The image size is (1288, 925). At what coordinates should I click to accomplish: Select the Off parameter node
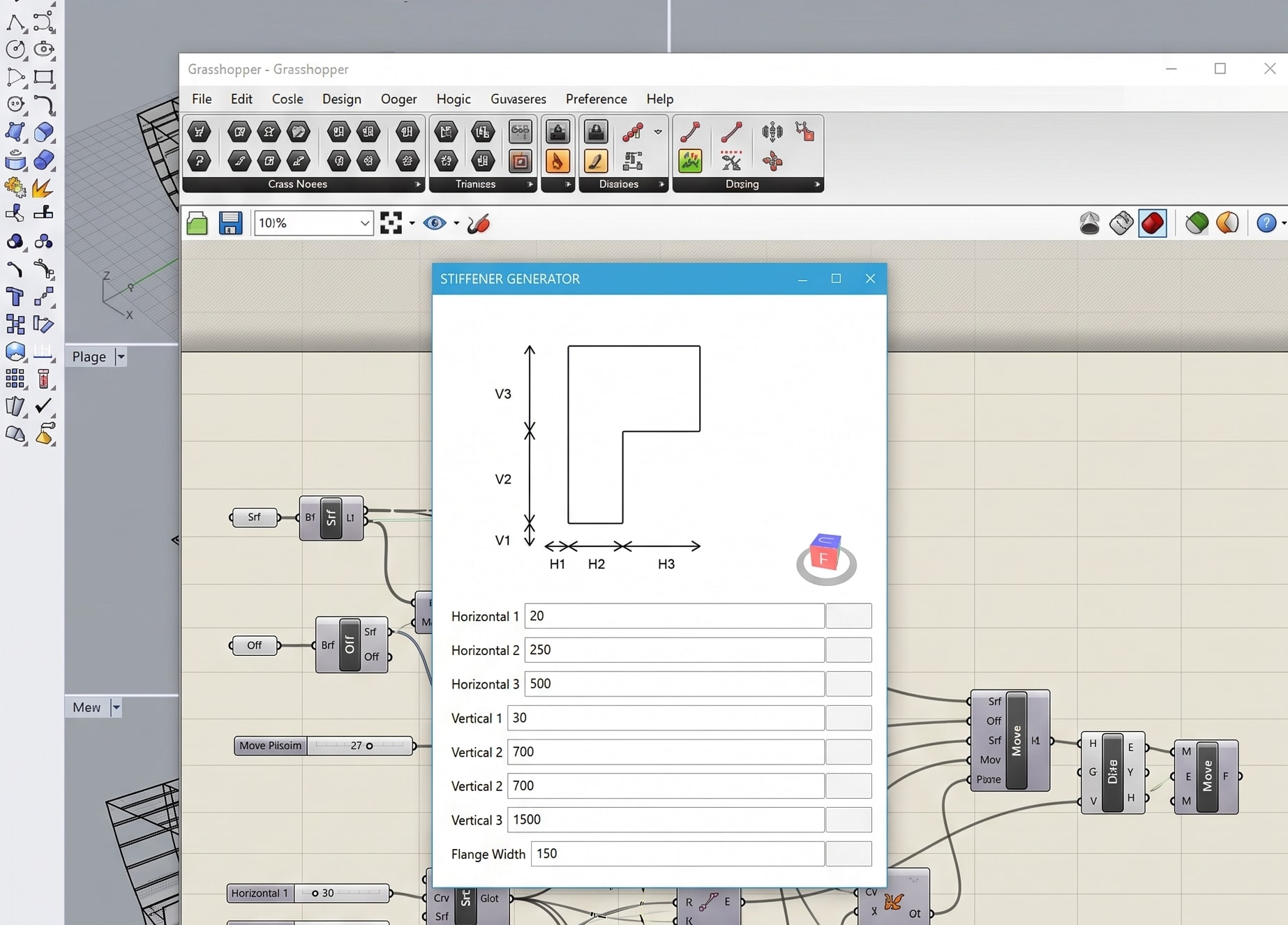point(254,645)
